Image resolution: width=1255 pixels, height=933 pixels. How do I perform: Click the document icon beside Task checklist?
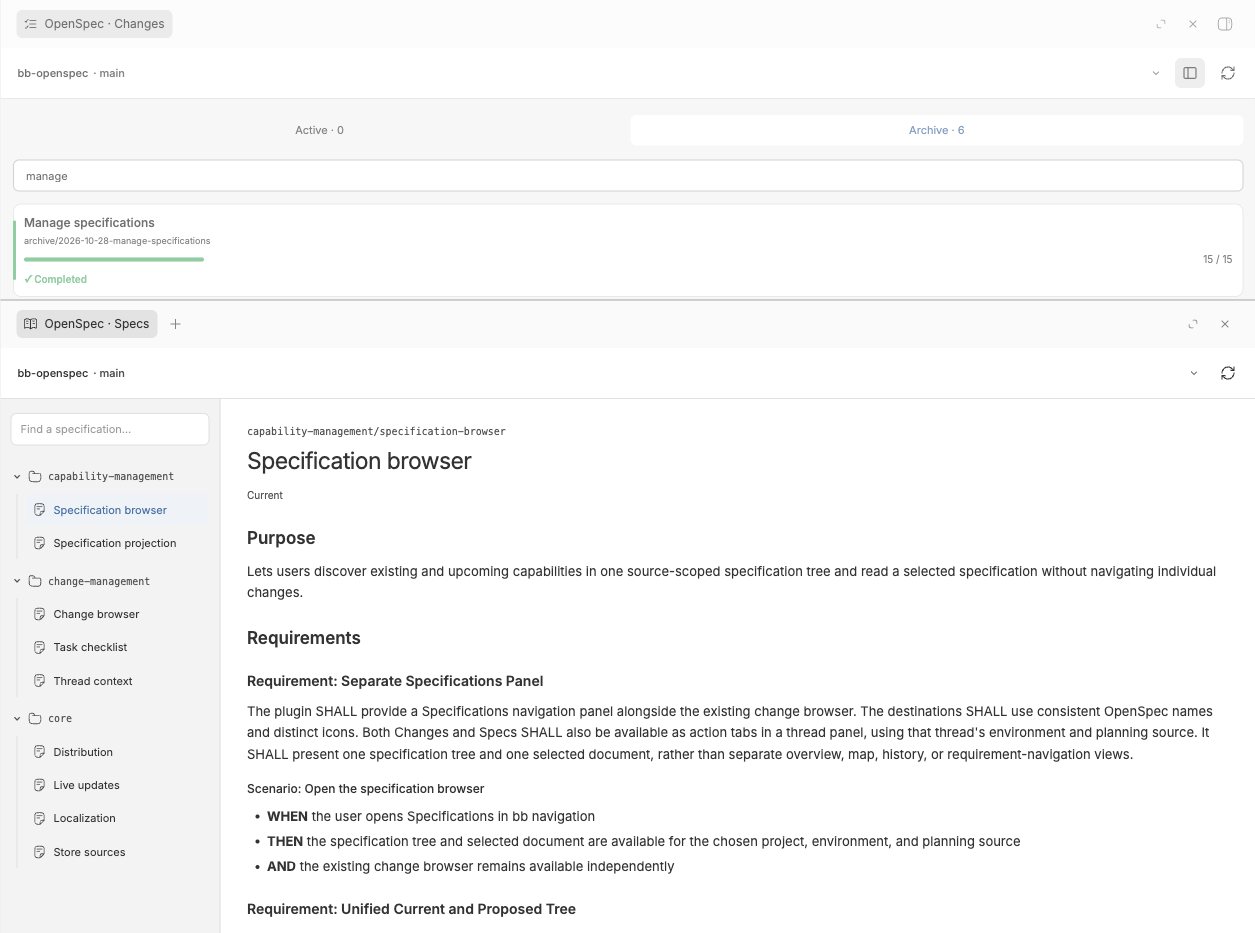[39, 647]
